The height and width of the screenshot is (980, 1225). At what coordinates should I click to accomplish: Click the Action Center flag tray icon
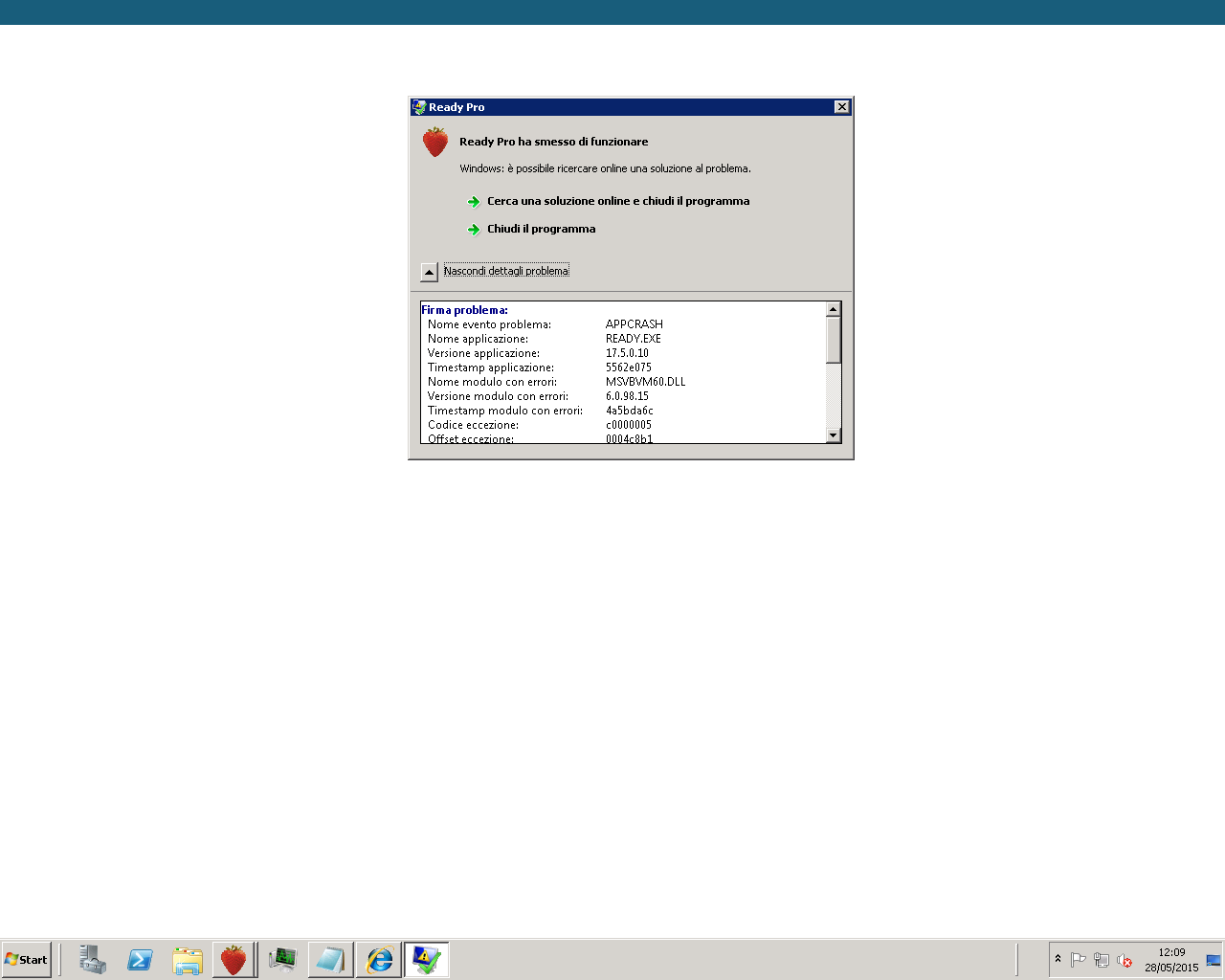click(1079, 960)
